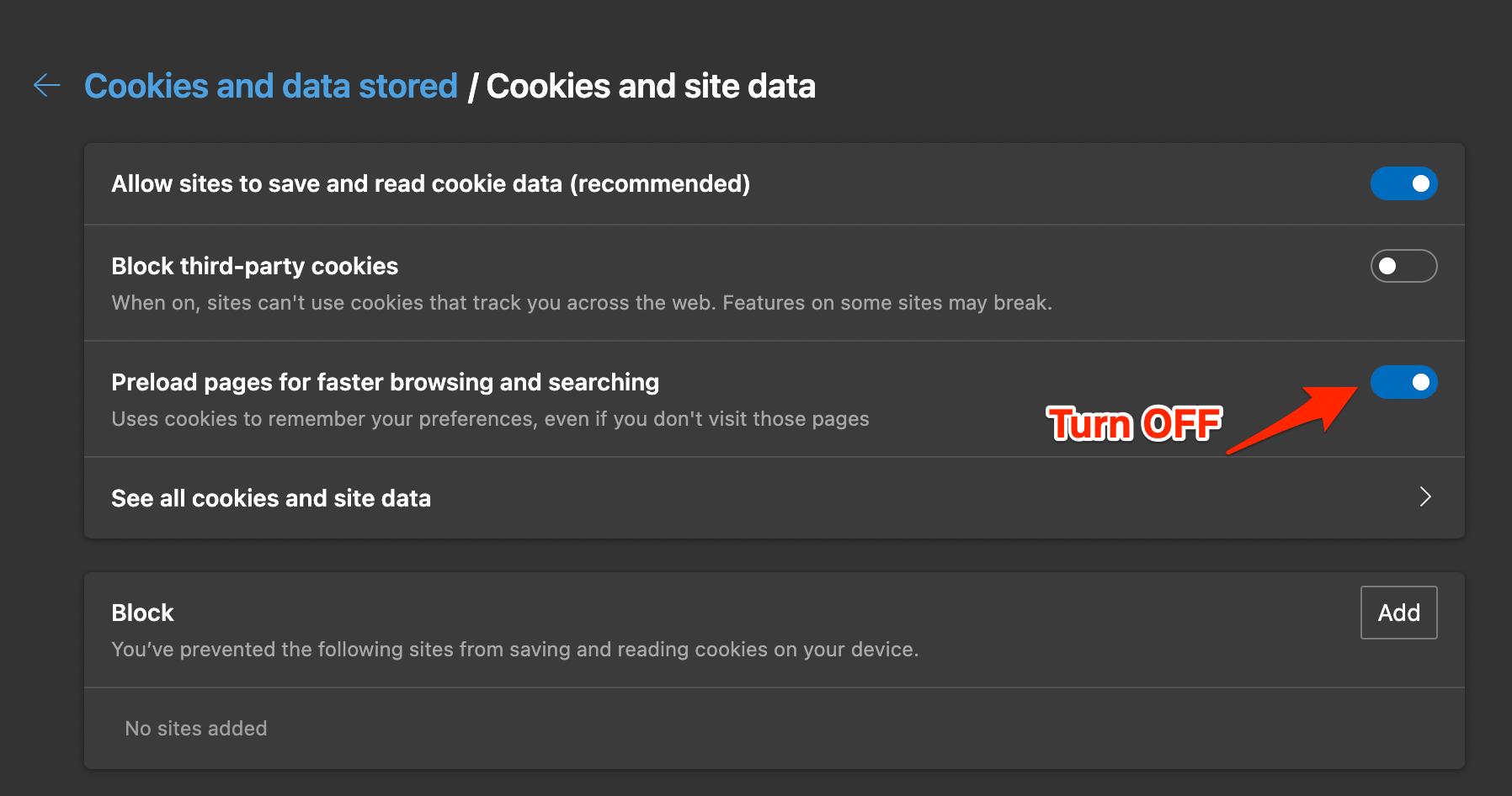Click the Uses cookies to remember preferences description
This screenshot has width=1512, height=796.
coord(490,419)
